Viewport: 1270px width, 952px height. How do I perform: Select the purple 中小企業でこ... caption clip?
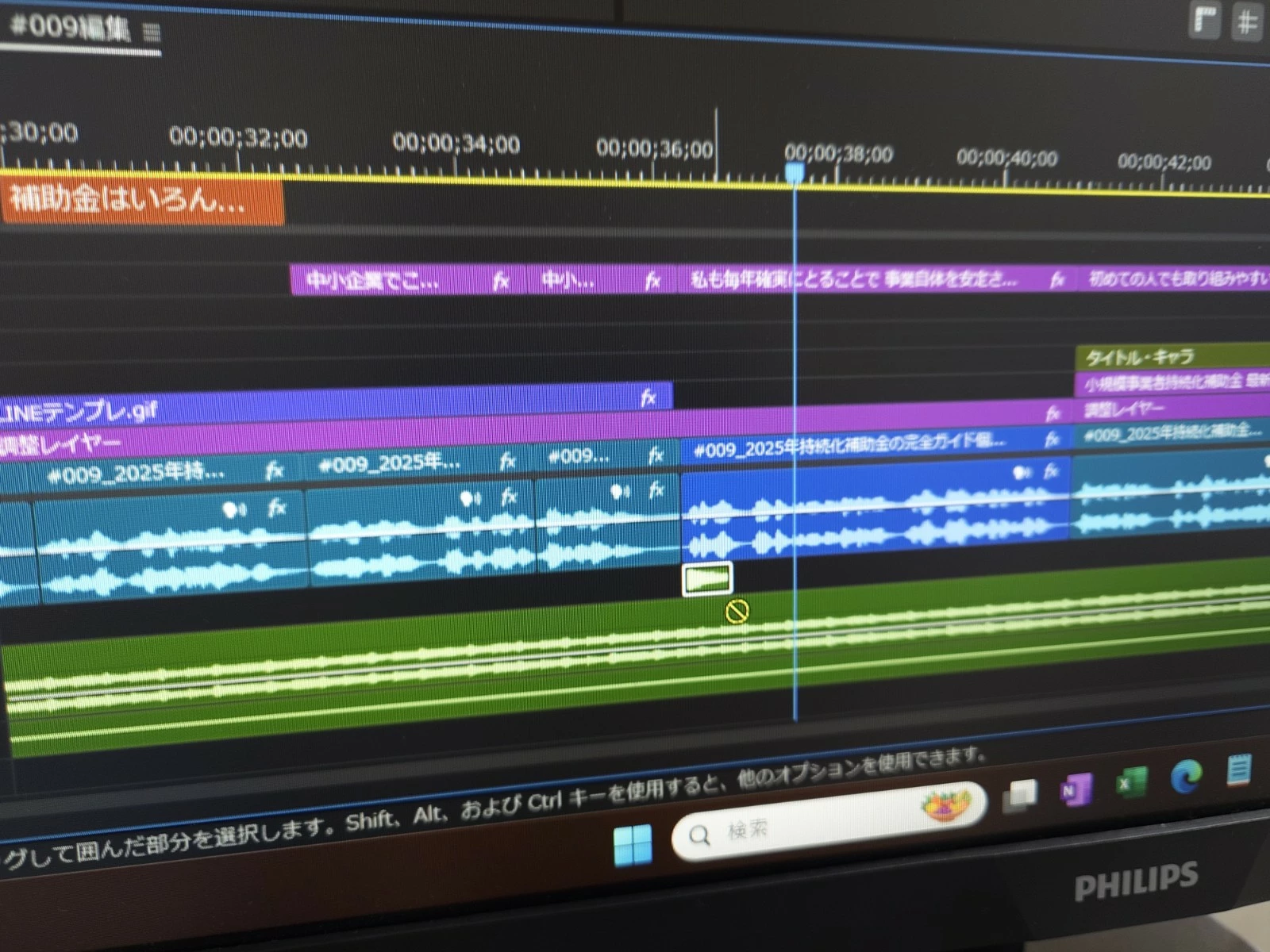tap(409, 280)
